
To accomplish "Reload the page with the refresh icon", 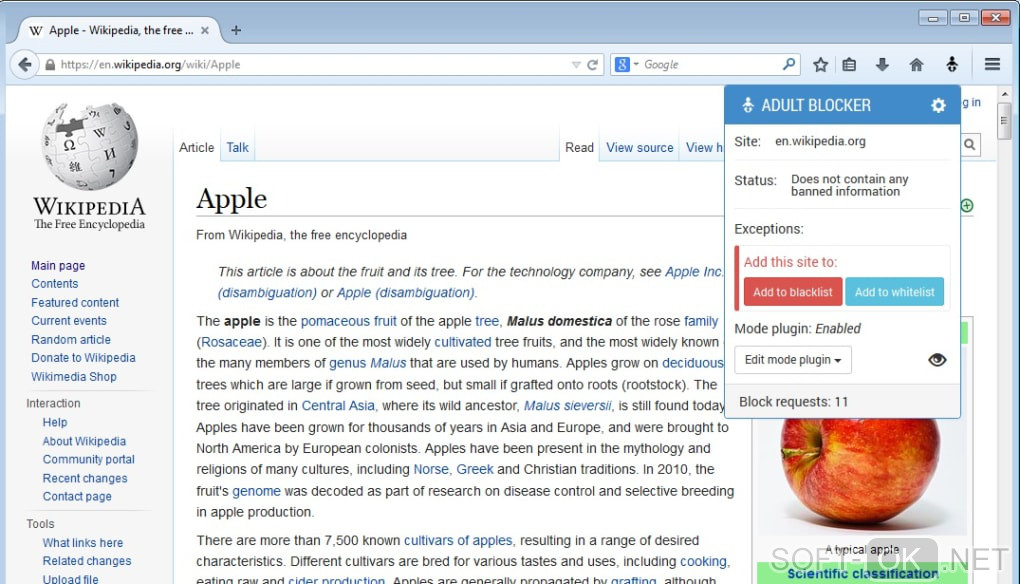I will click(592, 64).
